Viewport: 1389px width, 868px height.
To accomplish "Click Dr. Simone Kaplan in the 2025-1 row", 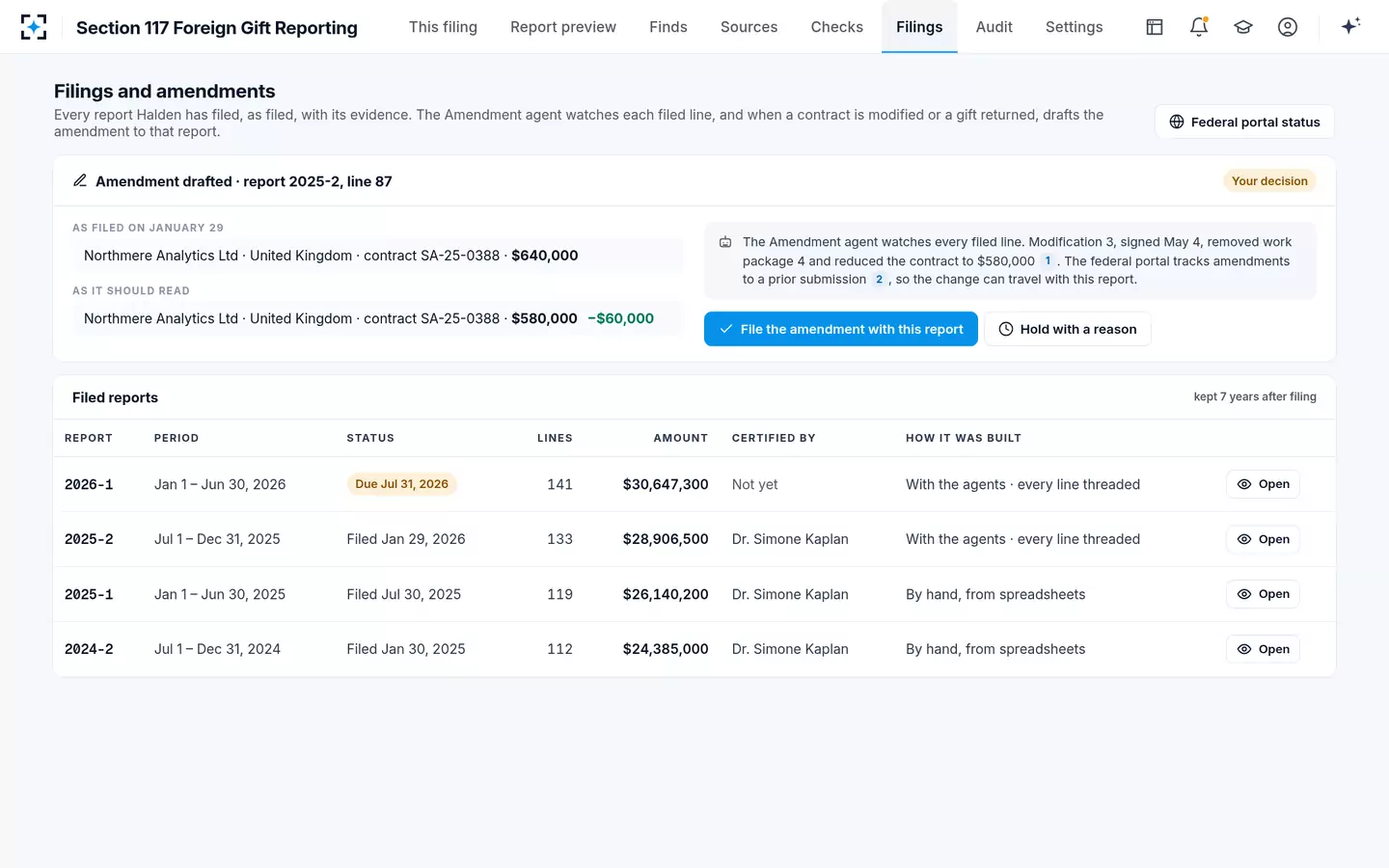I will 790,594.
